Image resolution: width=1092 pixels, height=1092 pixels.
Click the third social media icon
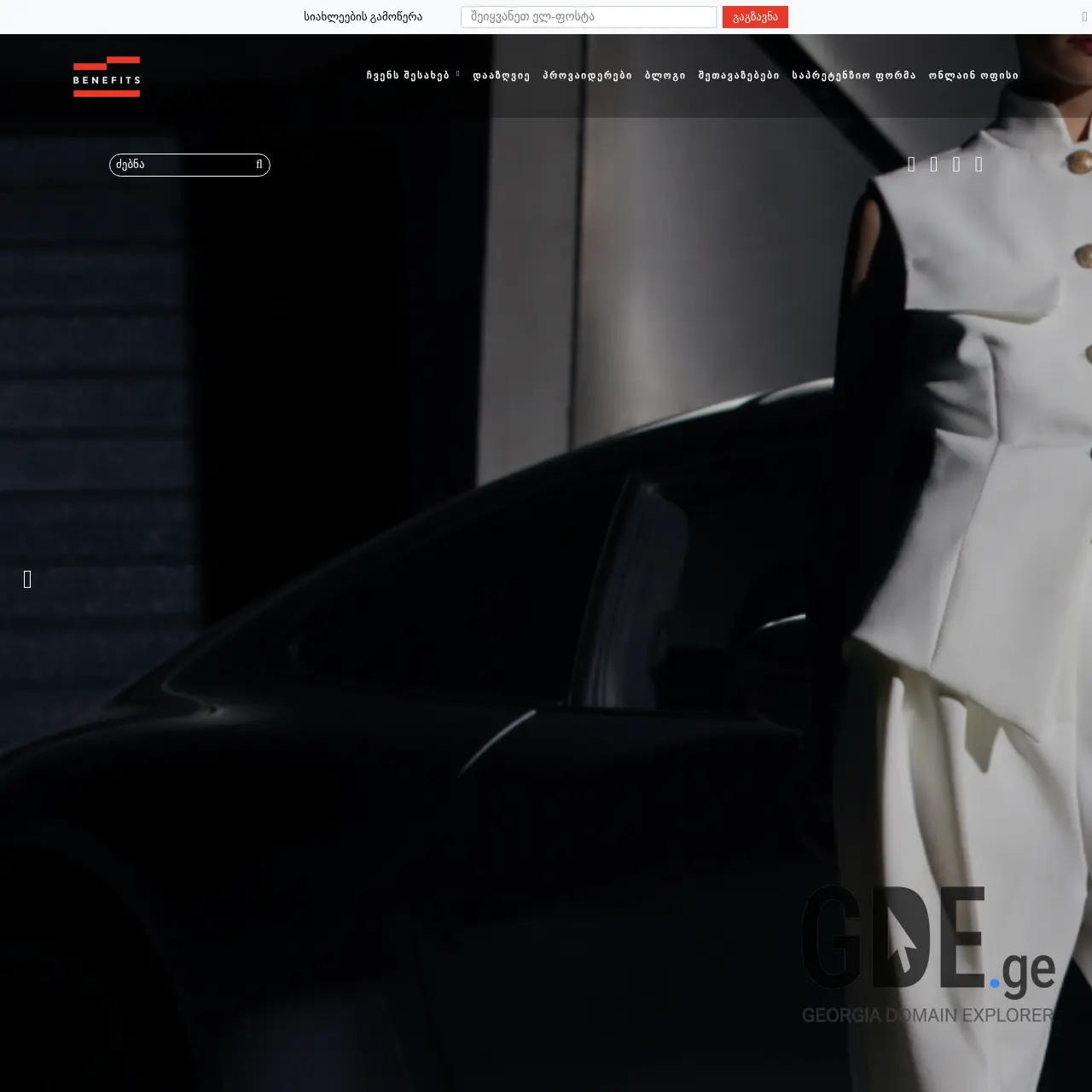pyautogui.click(x=956, y=165)
